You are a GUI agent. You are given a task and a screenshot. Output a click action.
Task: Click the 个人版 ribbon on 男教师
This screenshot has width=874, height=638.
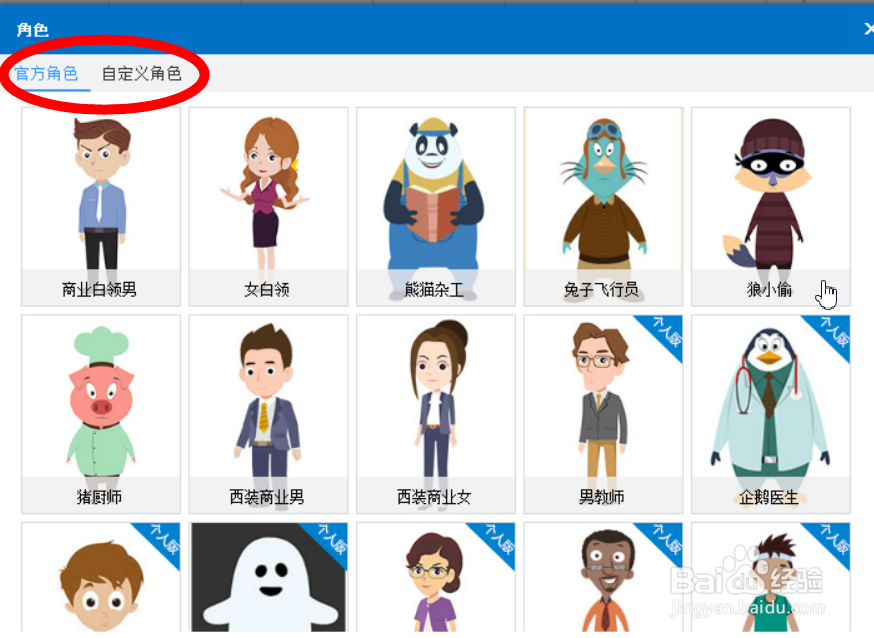(x=666, y=332)
